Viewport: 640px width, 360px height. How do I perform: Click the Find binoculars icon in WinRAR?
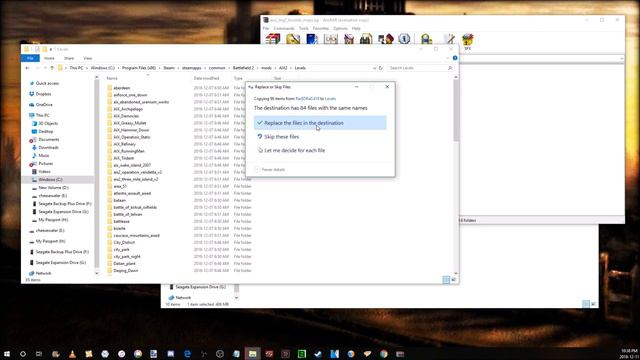[366, 39]
